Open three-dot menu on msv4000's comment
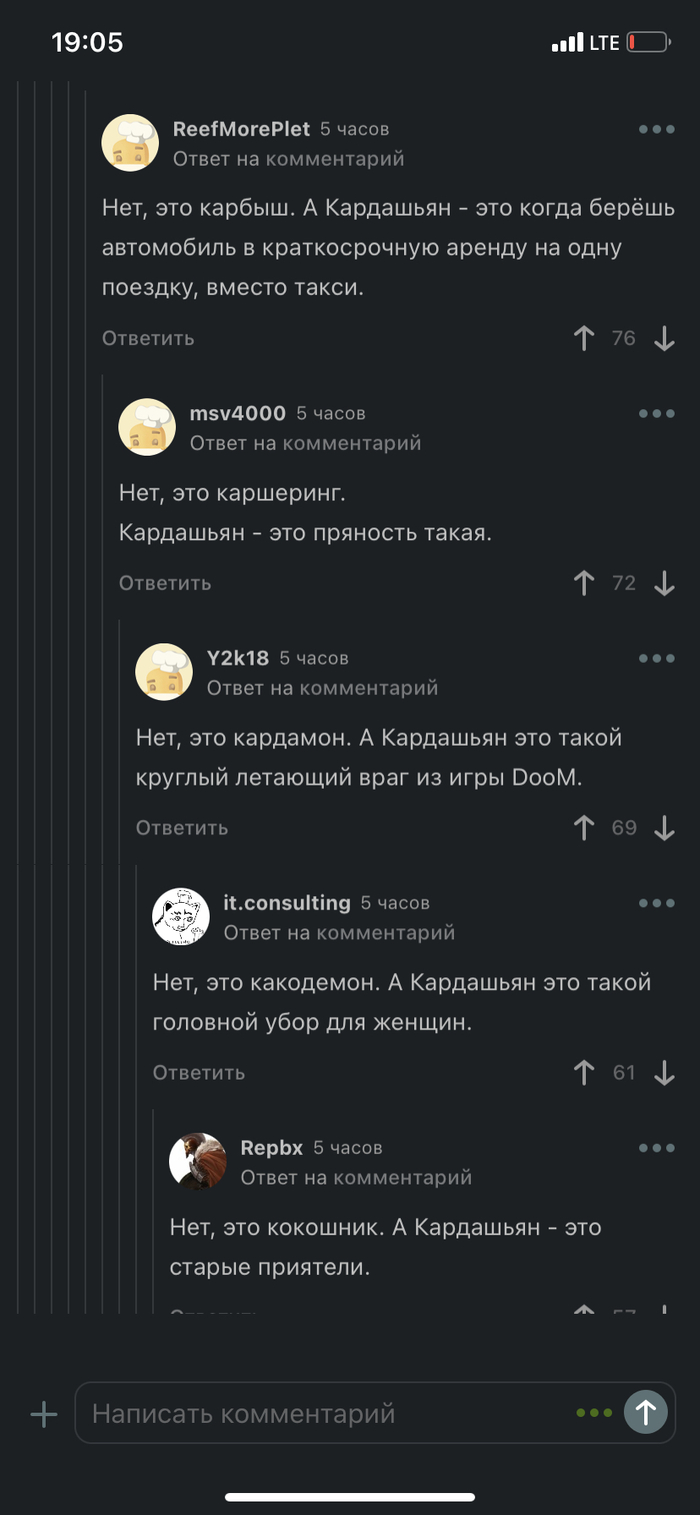The width and height of the screenshot is (700, 1515). 657,414
